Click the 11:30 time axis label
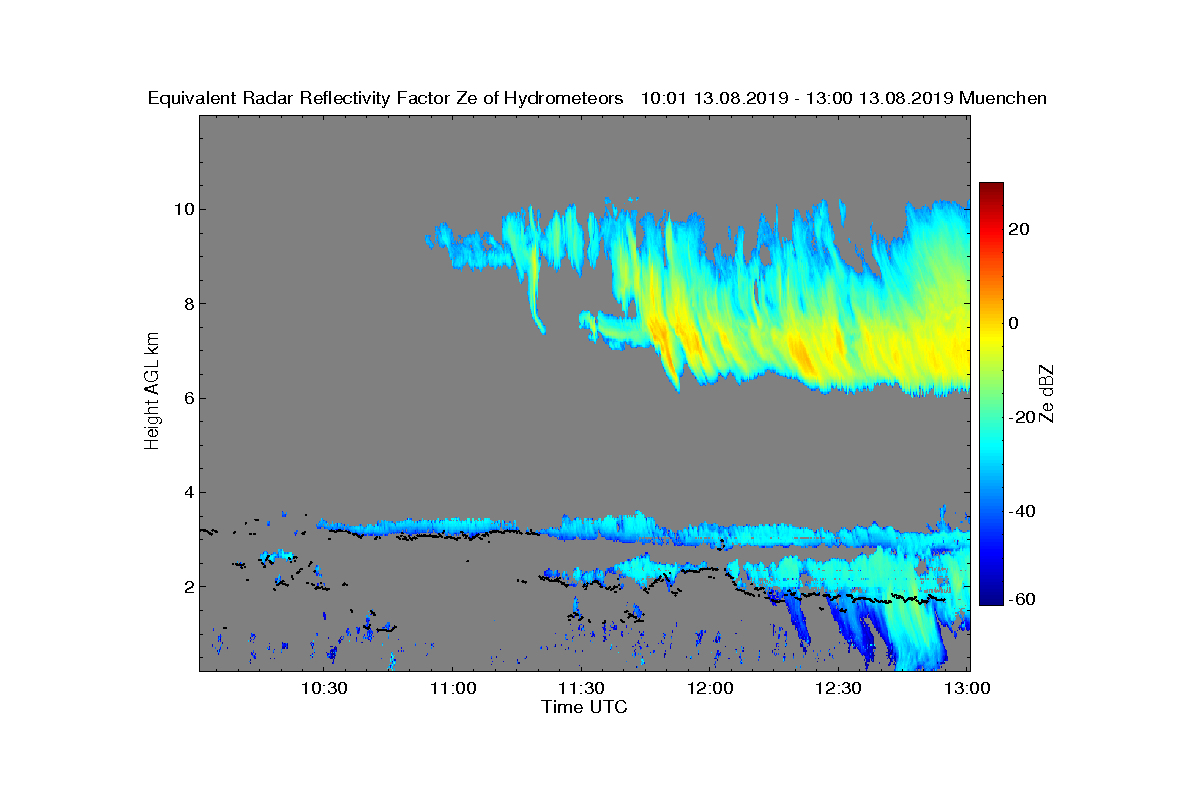The image size is (1200, 800). pos(582,688)
